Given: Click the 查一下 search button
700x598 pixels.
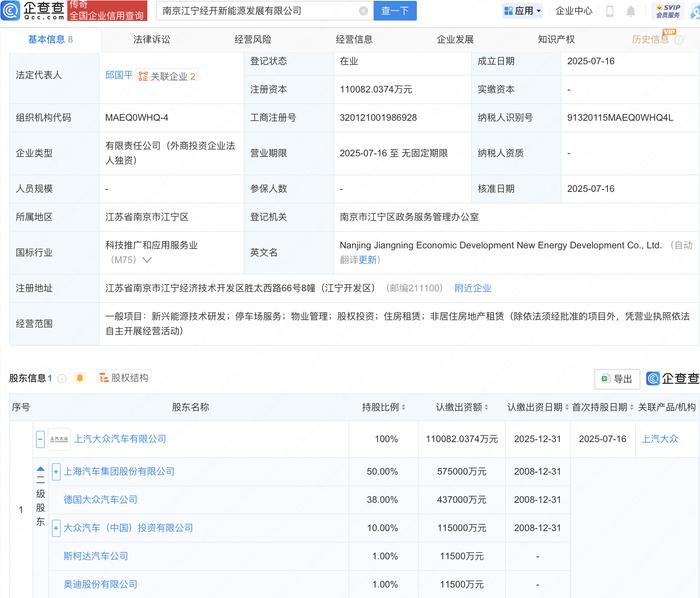Looking at the screenshot, I should coord(395,11).
